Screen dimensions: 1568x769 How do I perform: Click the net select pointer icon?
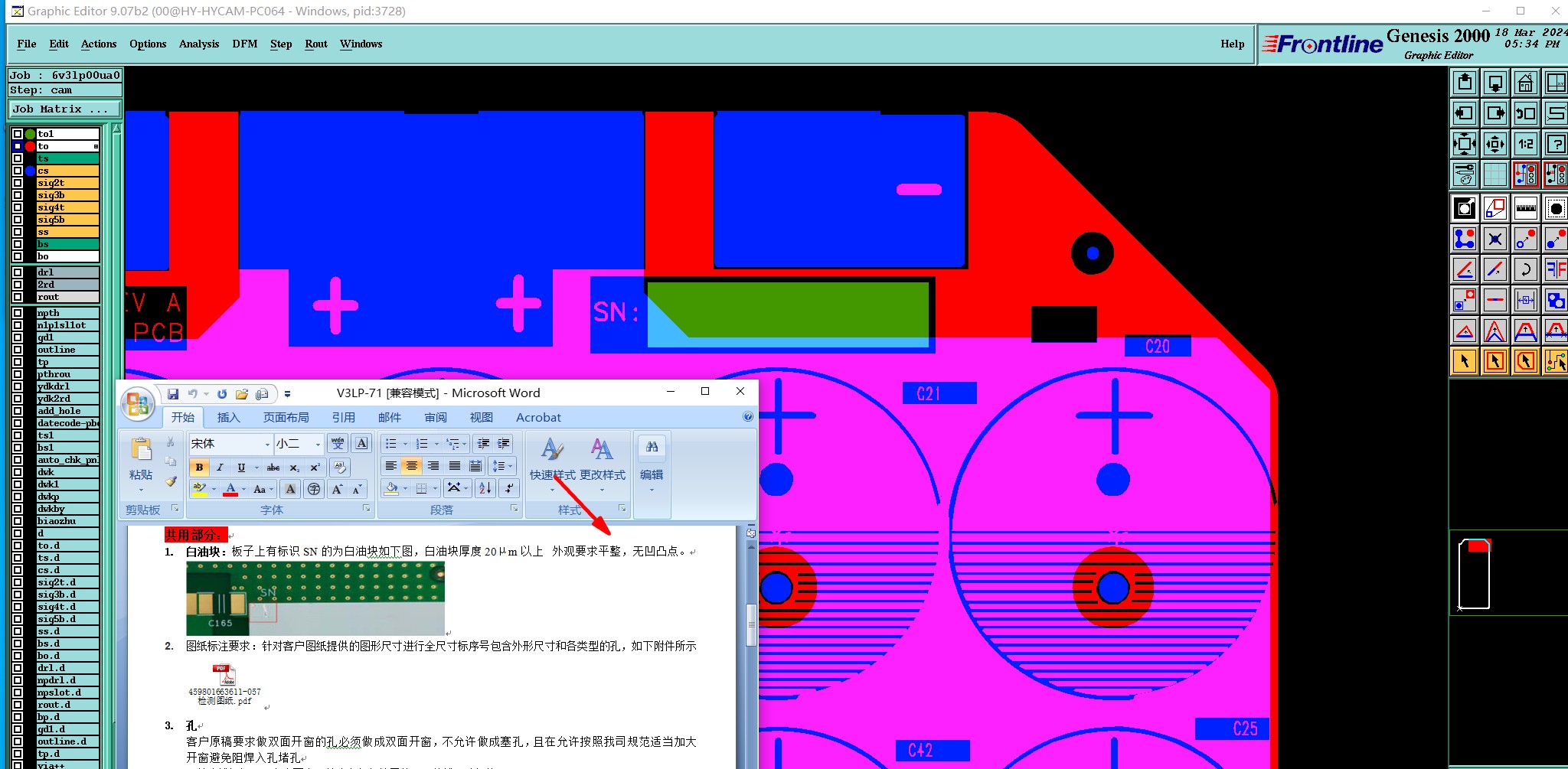(1556, 361)
